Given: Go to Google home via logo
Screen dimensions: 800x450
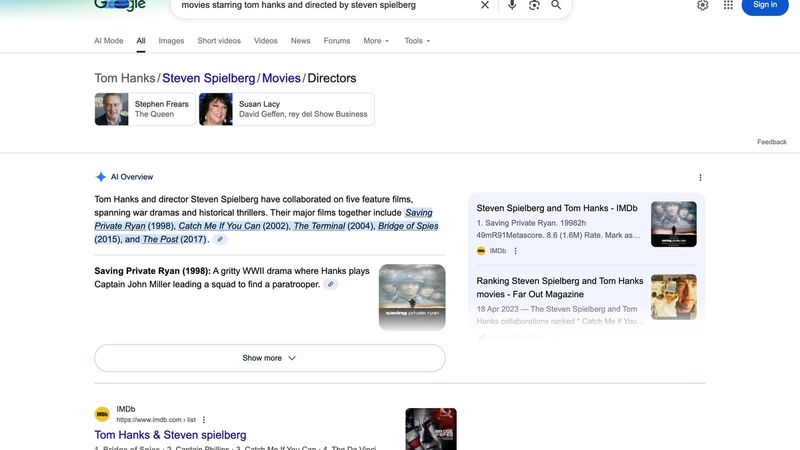Looking at the screenshot, I should point(120,5).
